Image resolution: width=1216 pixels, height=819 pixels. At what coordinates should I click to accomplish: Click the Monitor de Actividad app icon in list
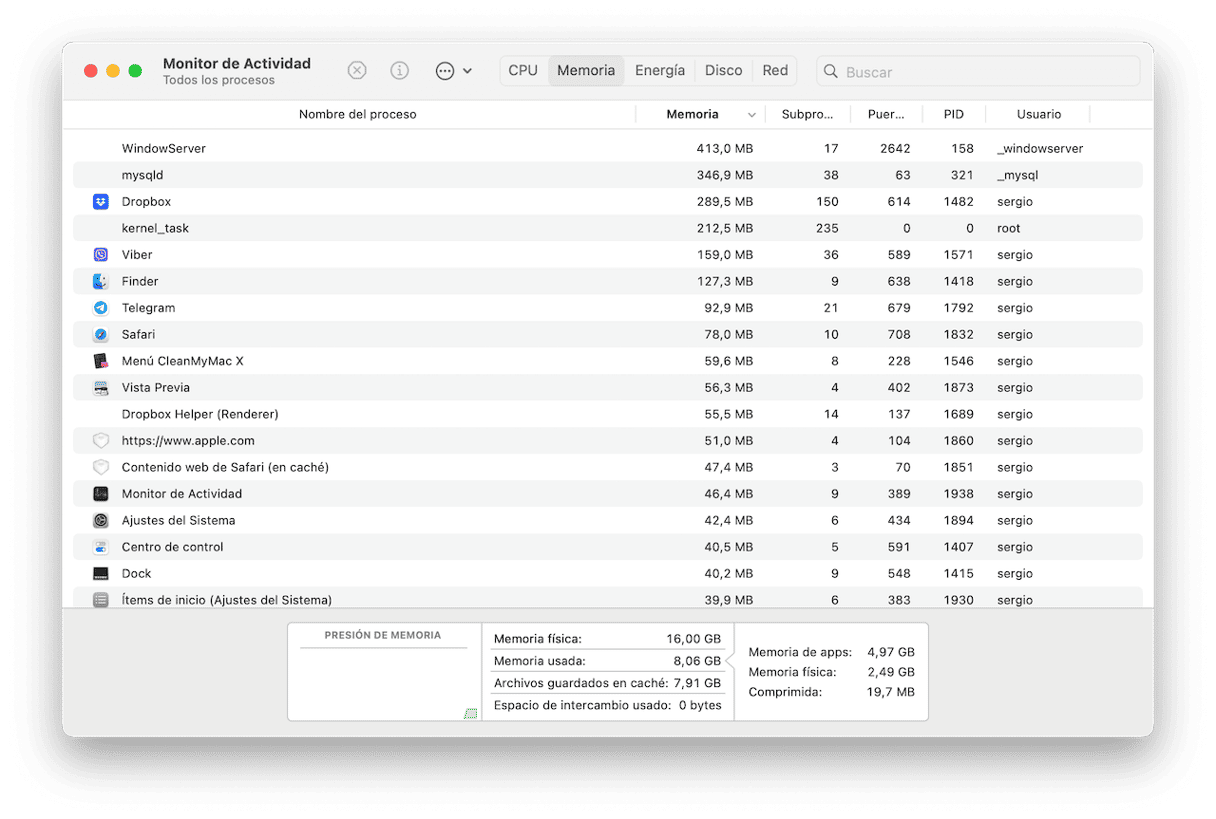pos(100,494)
